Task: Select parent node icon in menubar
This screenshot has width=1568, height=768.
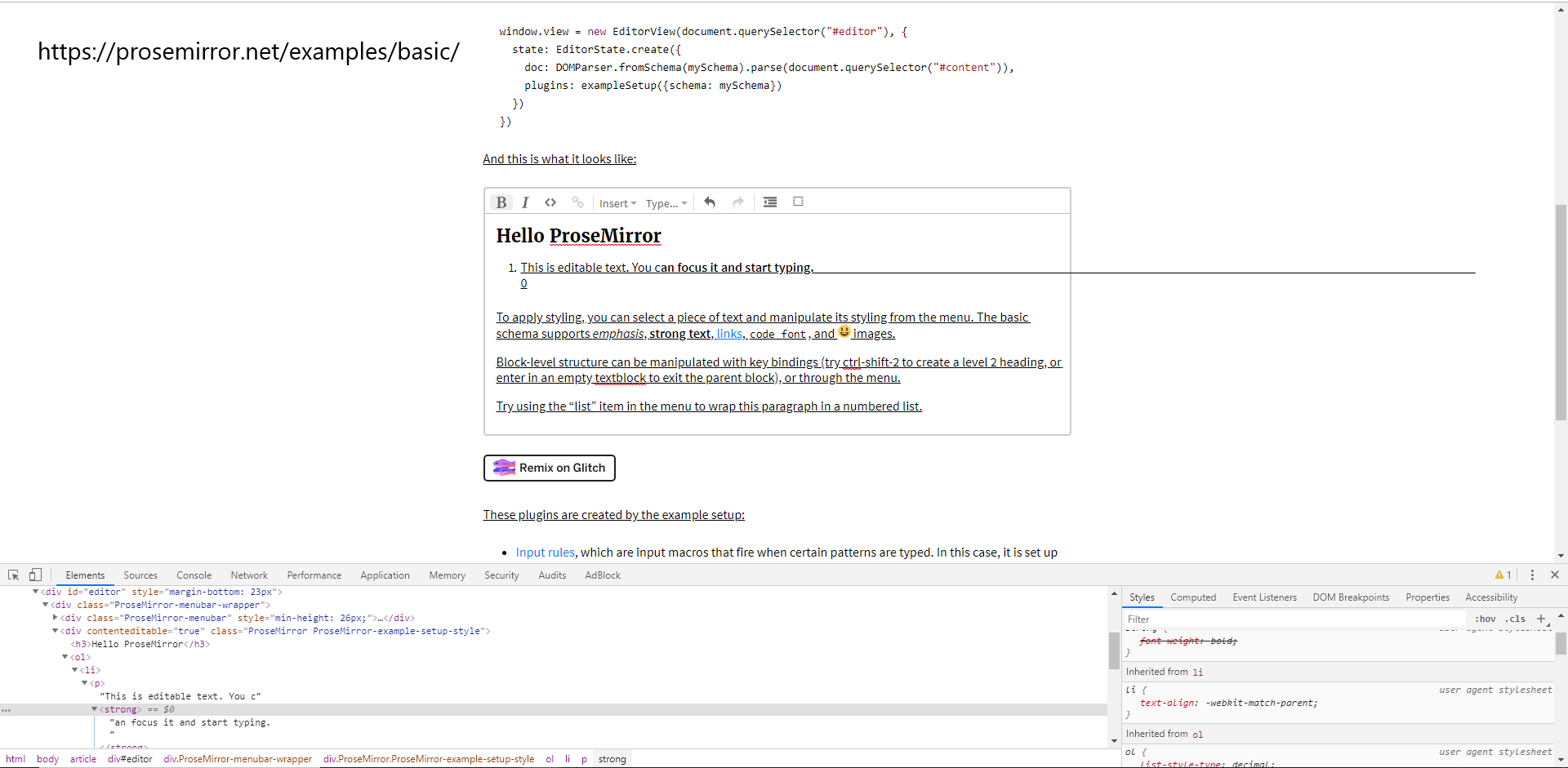Action: coord(798,202)
